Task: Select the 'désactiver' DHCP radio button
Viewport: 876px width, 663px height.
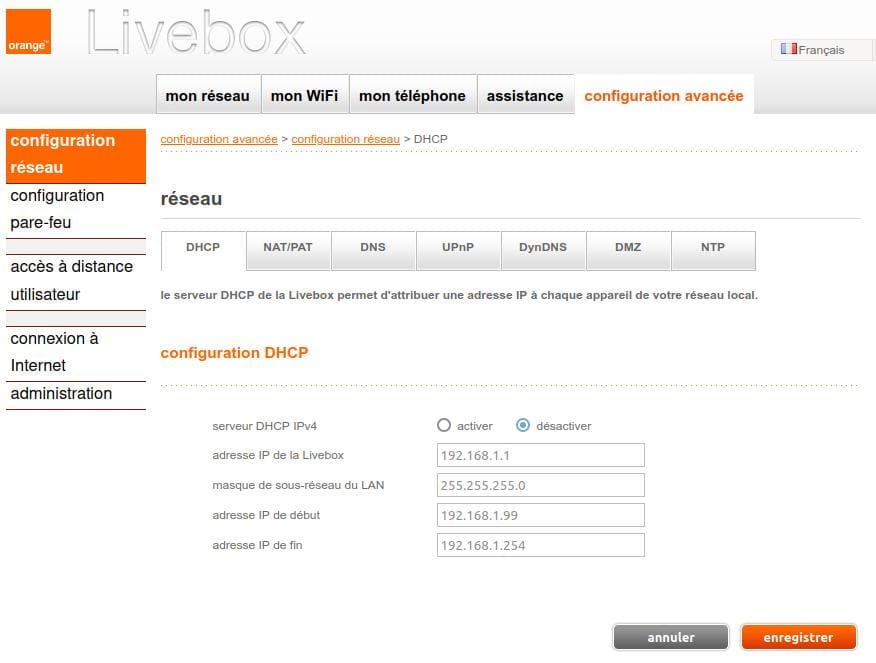Action: click(523, 425)
